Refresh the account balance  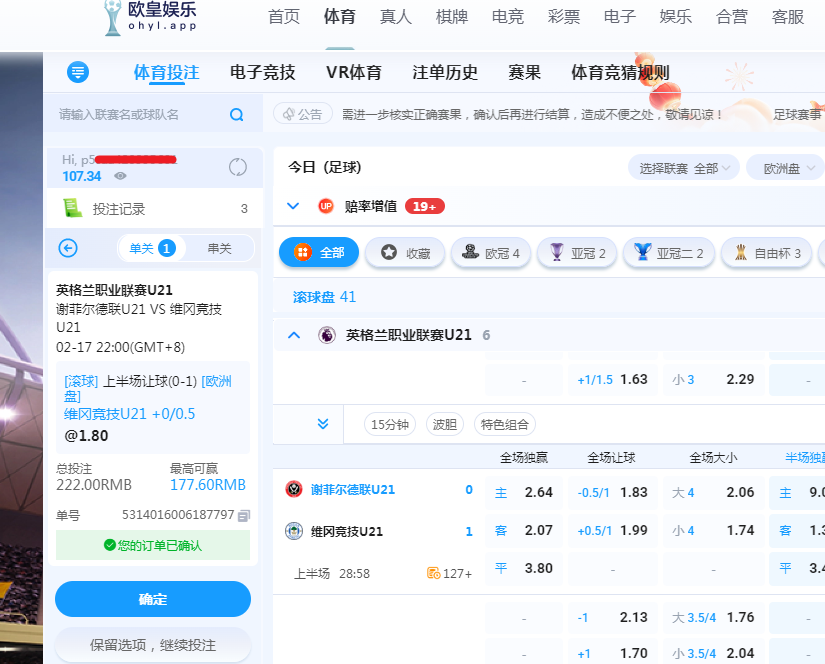[237, 167]
